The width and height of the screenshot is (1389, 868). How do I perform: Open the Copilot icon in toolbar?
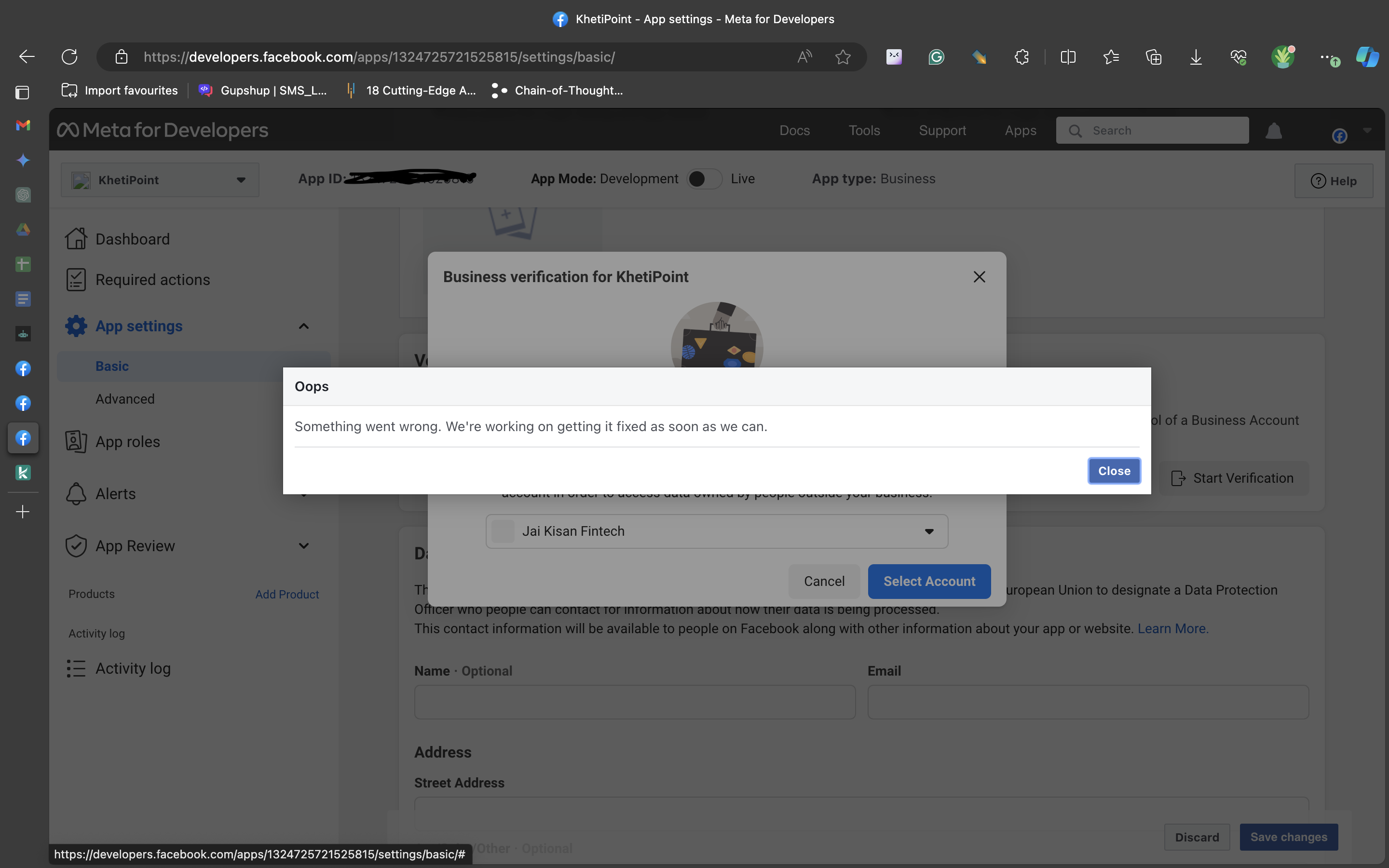tap(1367, 57)
